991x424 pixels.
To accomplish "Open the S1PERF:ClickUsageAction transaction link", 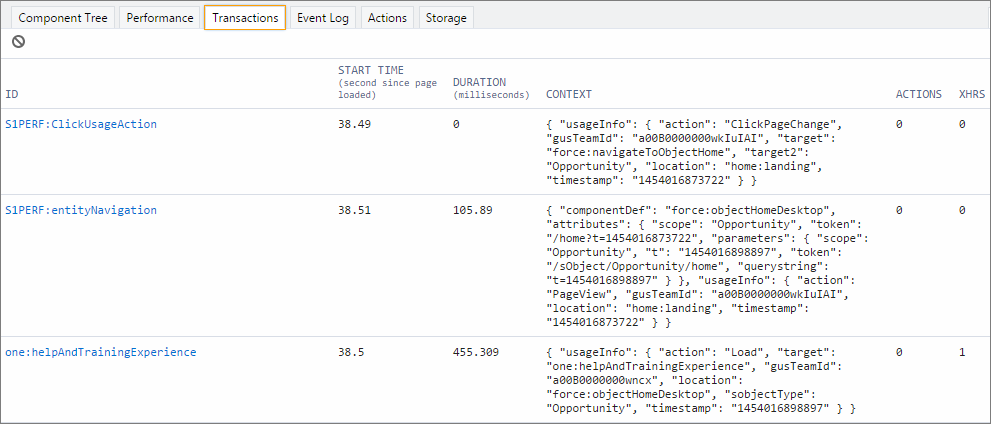I will (x=81, y=124).
